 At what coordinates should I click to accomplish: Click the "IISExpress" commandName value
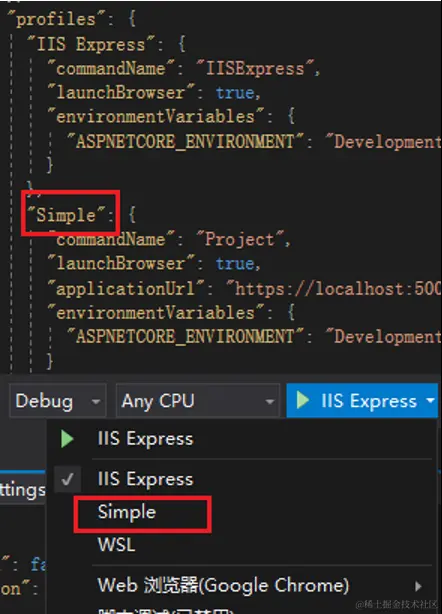tap(255, 69)
